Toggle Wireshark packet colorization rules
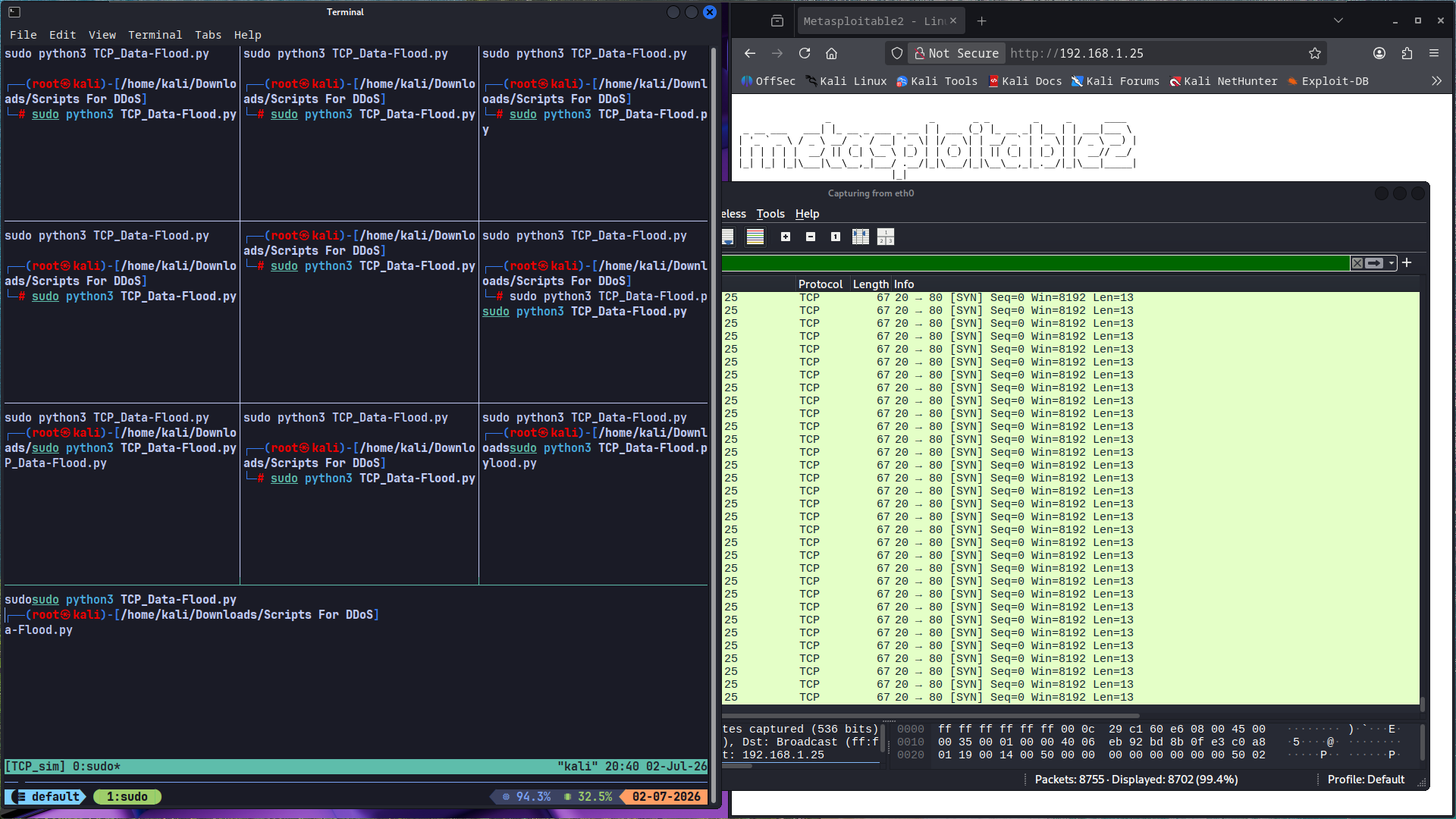1456x819 pixels. tap(755, 237)
